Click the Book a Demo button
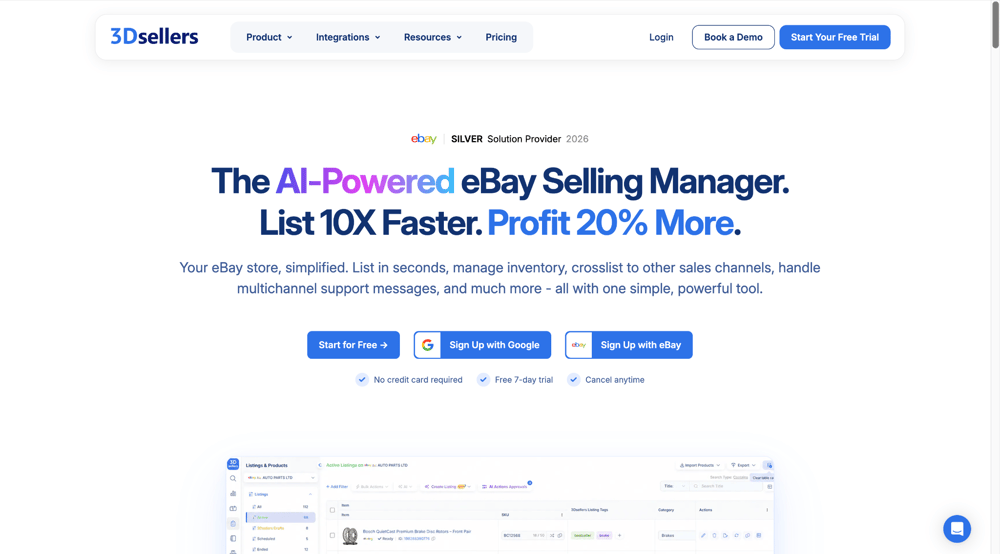Viewport: 1000px width, 554px height. (x=733, y=37)
